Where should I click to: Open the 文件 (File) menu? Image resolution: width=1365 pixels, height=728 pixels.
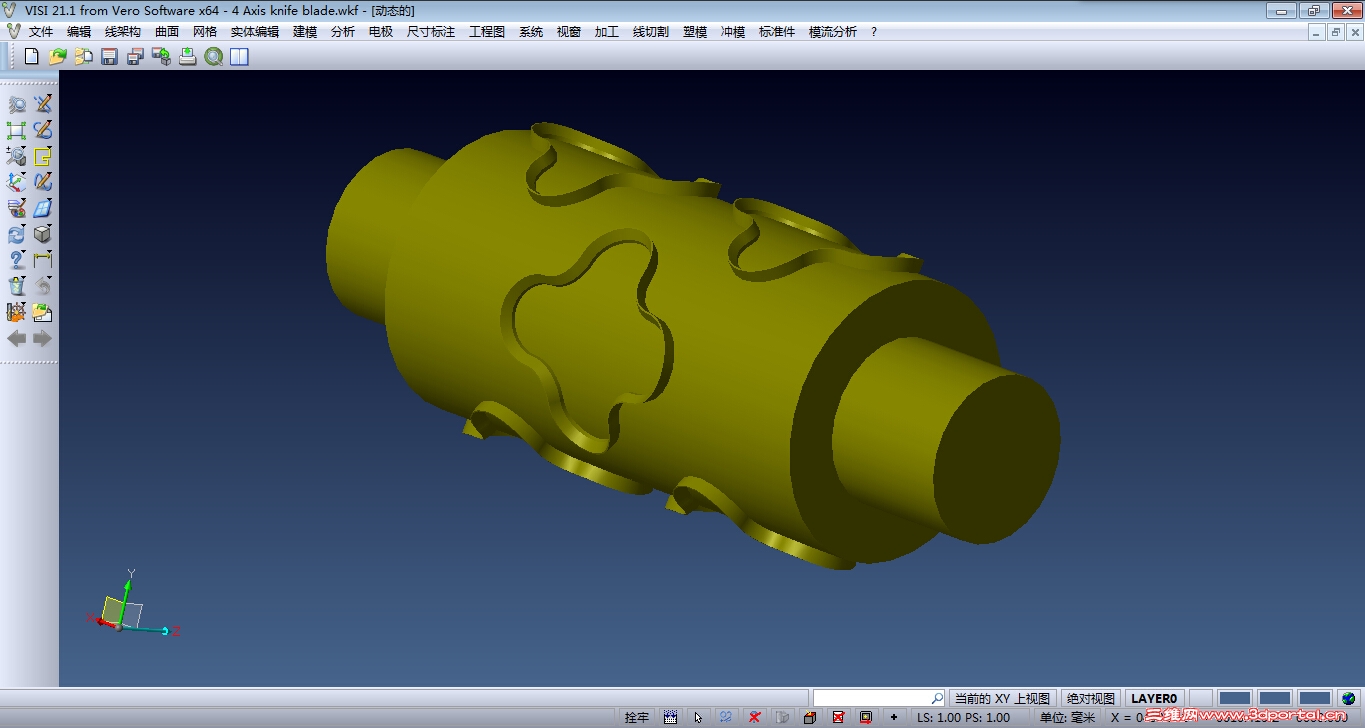41,32
